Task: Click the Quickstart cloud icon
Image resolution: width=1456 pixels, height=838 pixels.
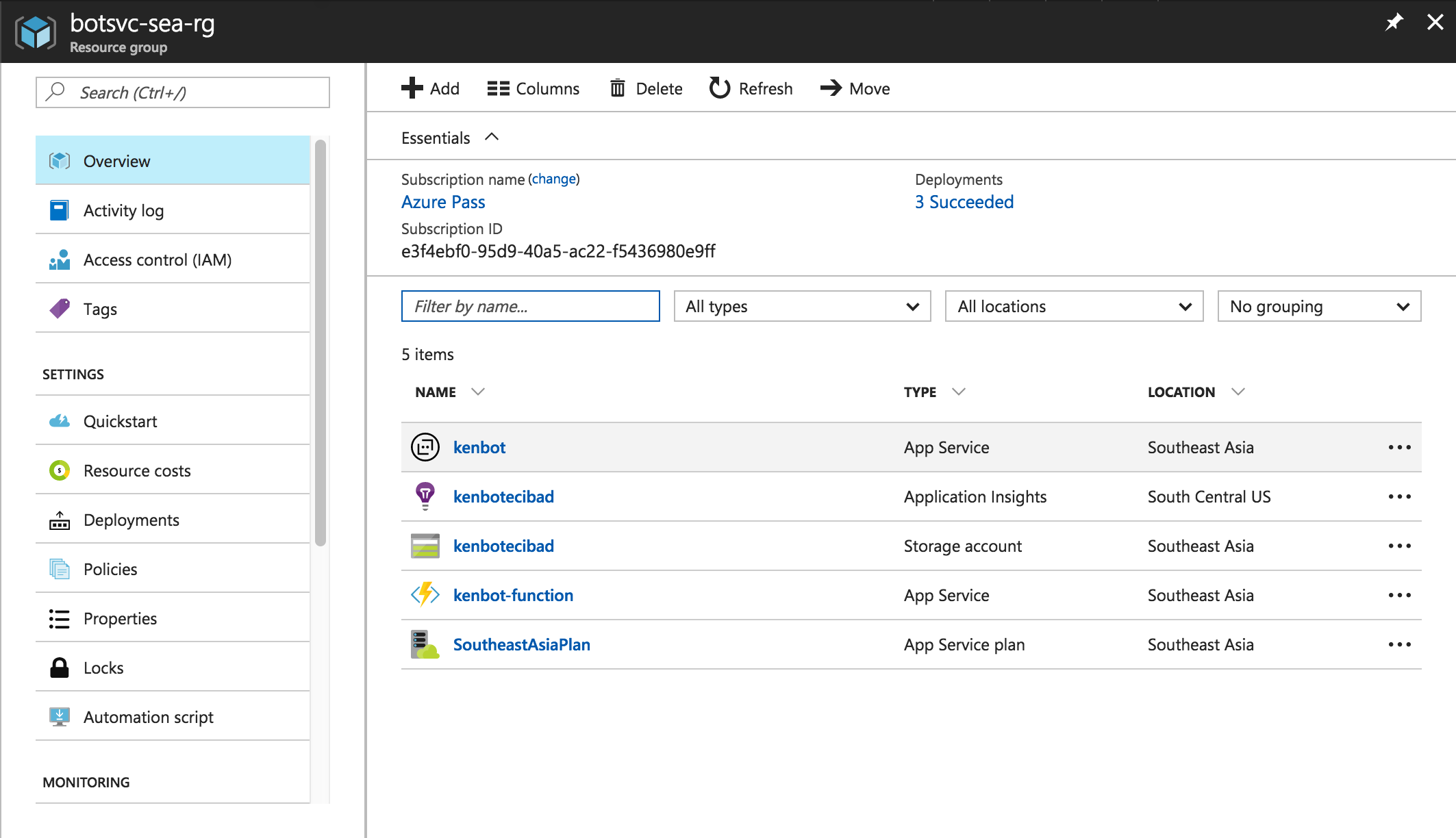Action: [x=60, y=421]
